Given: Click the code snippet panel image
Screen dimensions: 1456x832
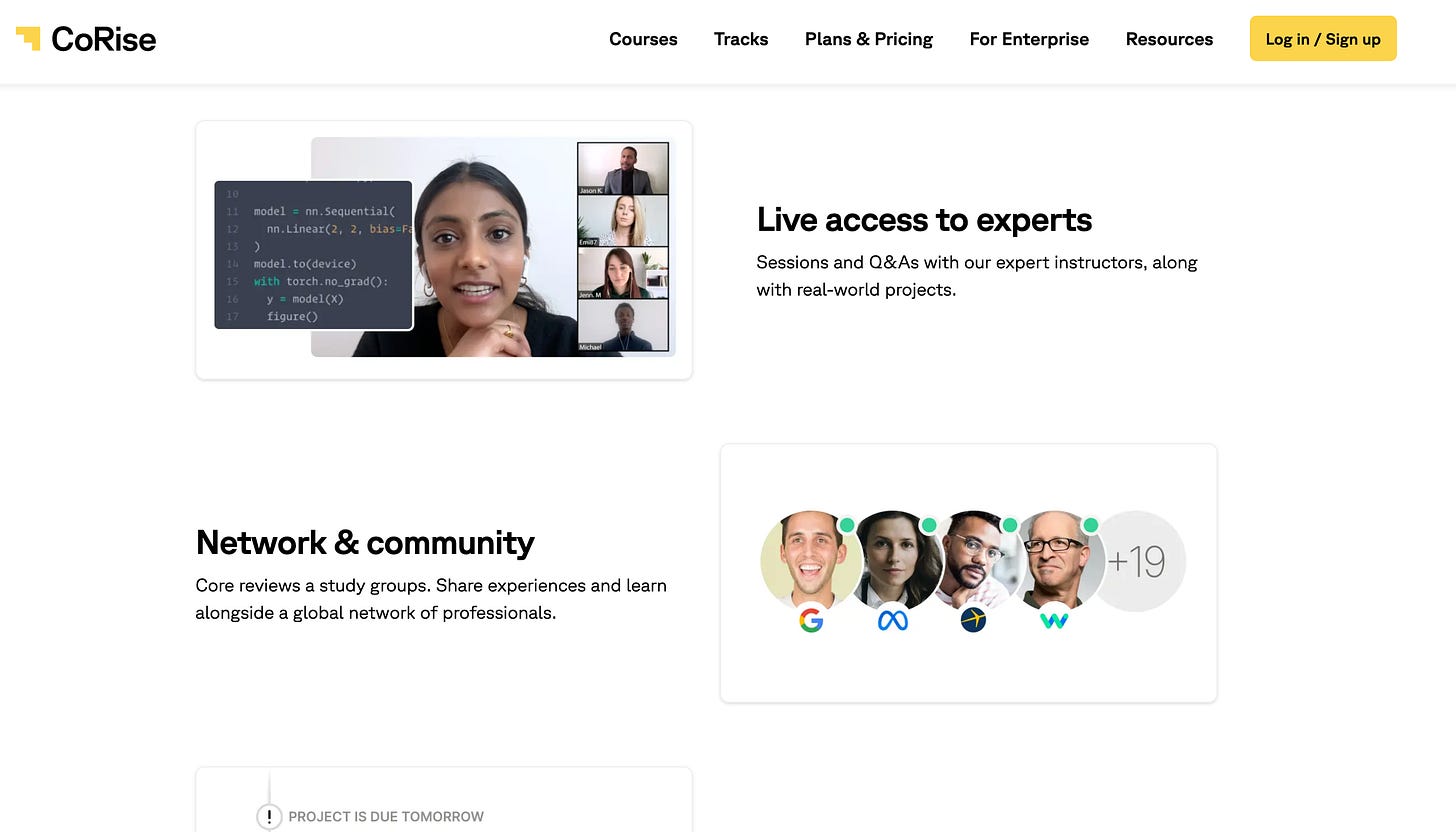Looking at the screenshot, I should (x=313, y=255).
